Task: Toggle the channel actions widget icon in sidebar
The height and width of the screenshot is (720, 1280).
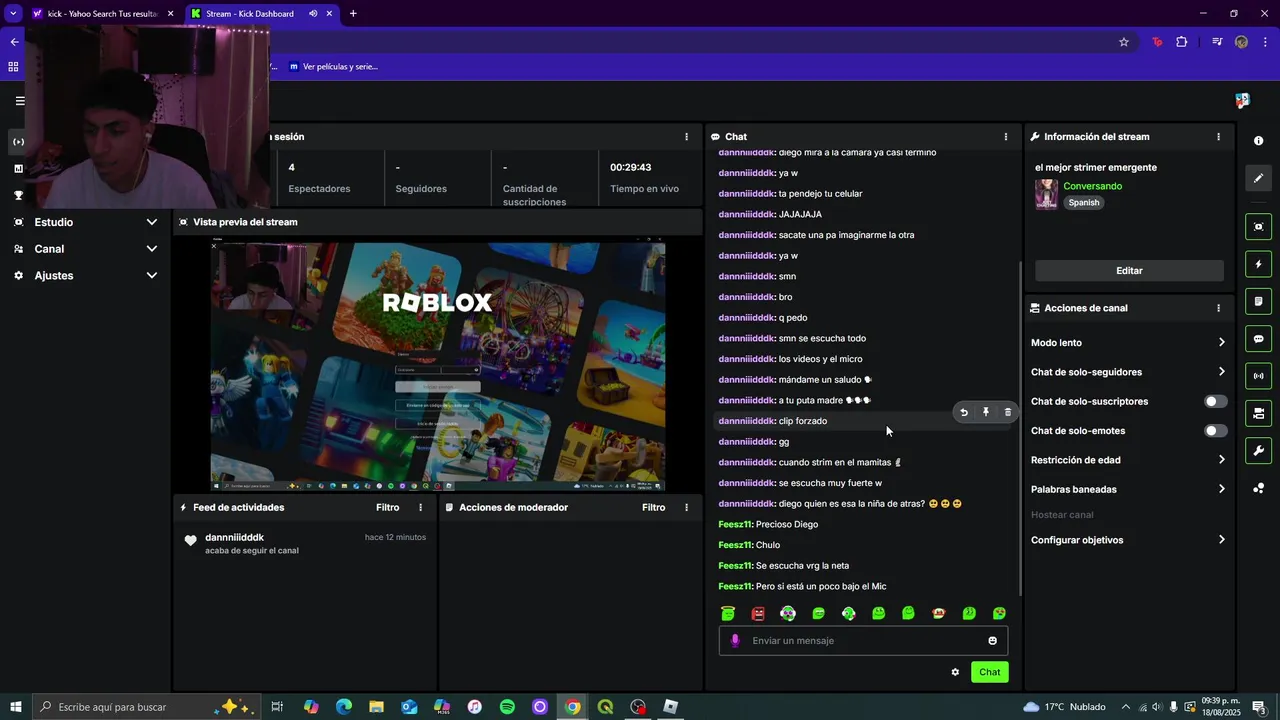Action: point(1259,413)
